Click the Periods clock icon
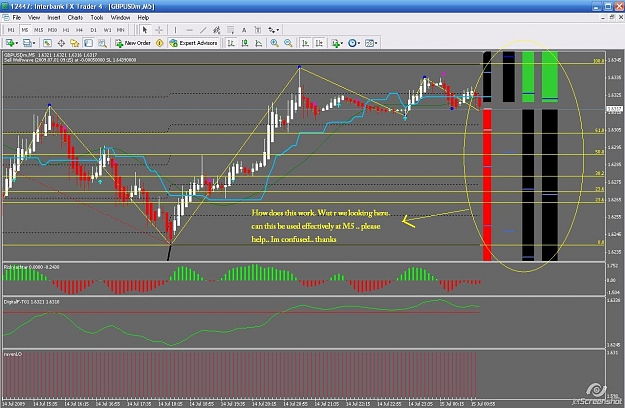Screen dimensions: 625x408 click(x=352, y=43)
